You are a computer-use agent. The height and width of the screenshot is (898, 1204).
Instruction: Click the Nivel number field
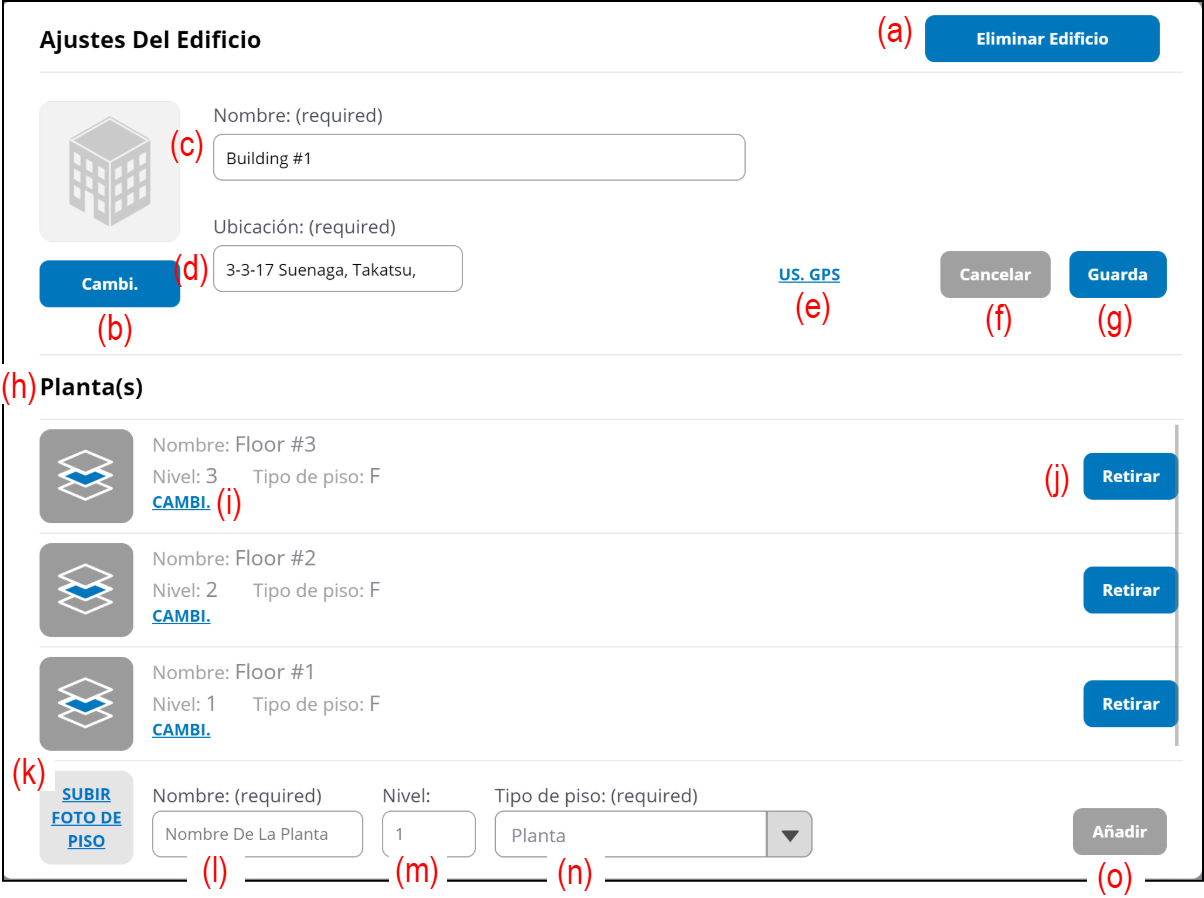[x=428, y=834]
